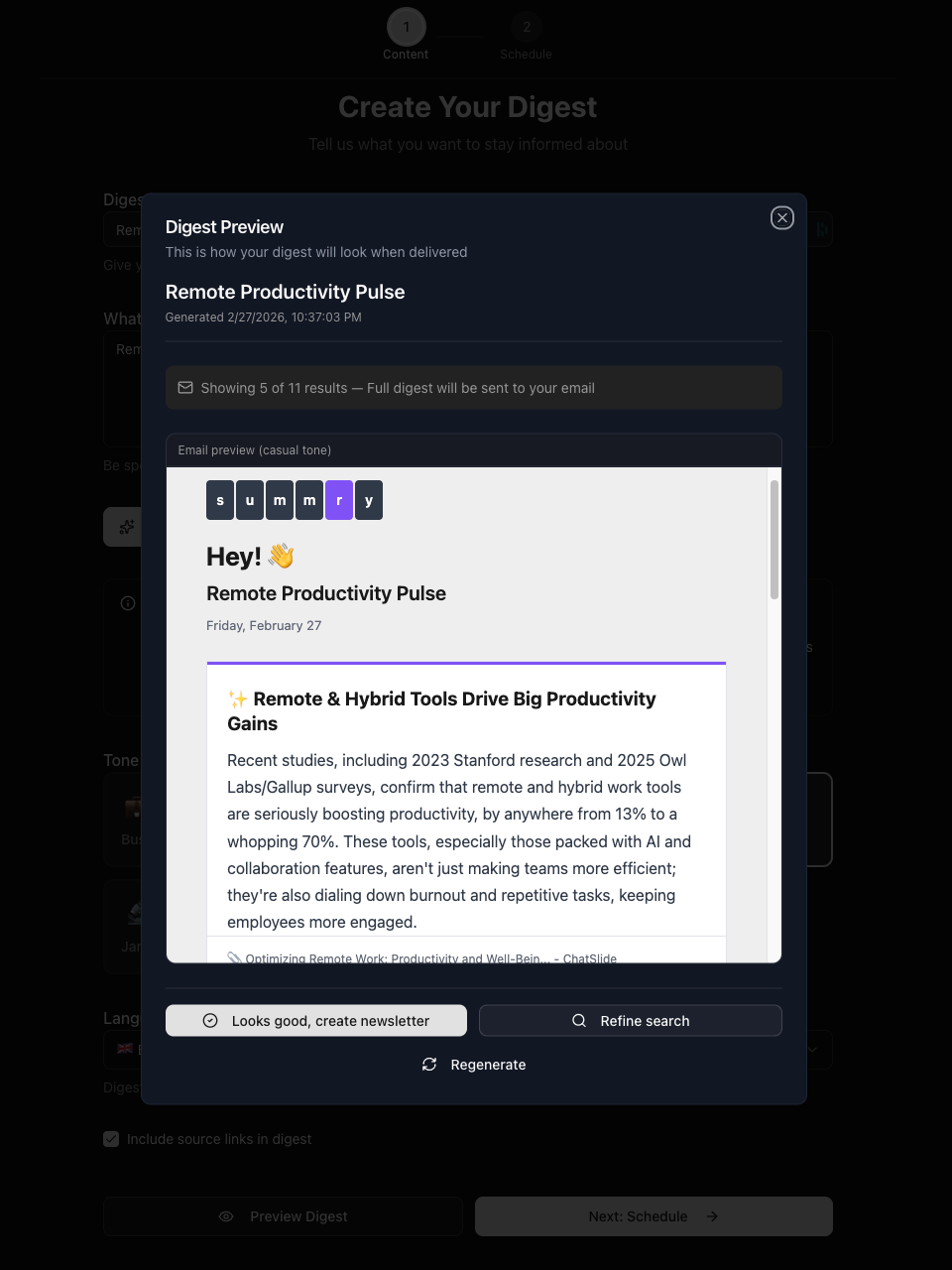Click the refresh icon beside Regenerate
Image resolution: width=952 pixels, height=1270 pixels.
pyautogui.click(x=428, y=1064)
